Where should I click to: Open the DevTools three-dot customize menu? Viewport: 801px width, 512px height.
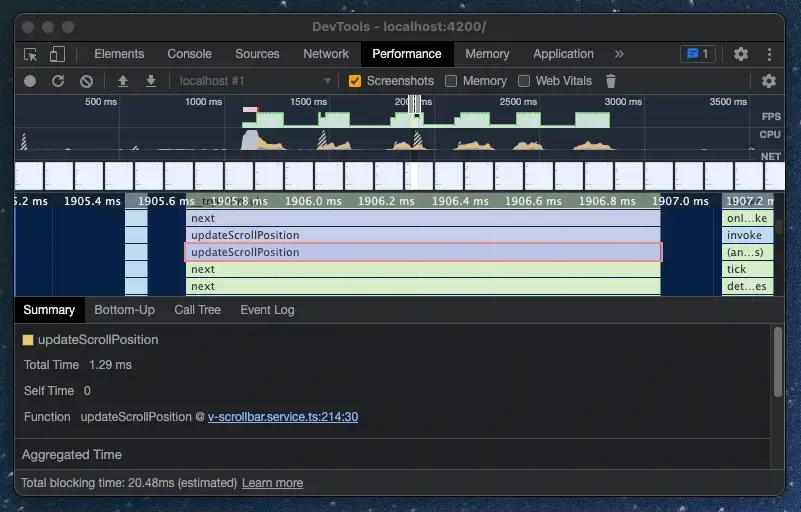[x=769, y=54]
